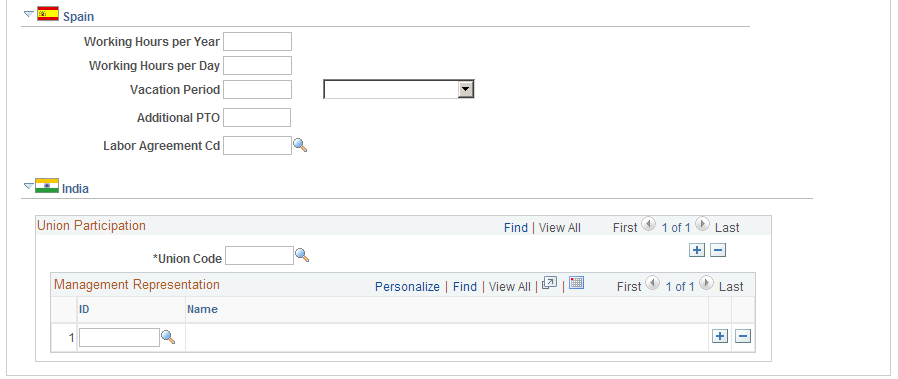Show next Union Participation row arrow
This screenshot has height=379, width=898.
[x=704, y=224]
